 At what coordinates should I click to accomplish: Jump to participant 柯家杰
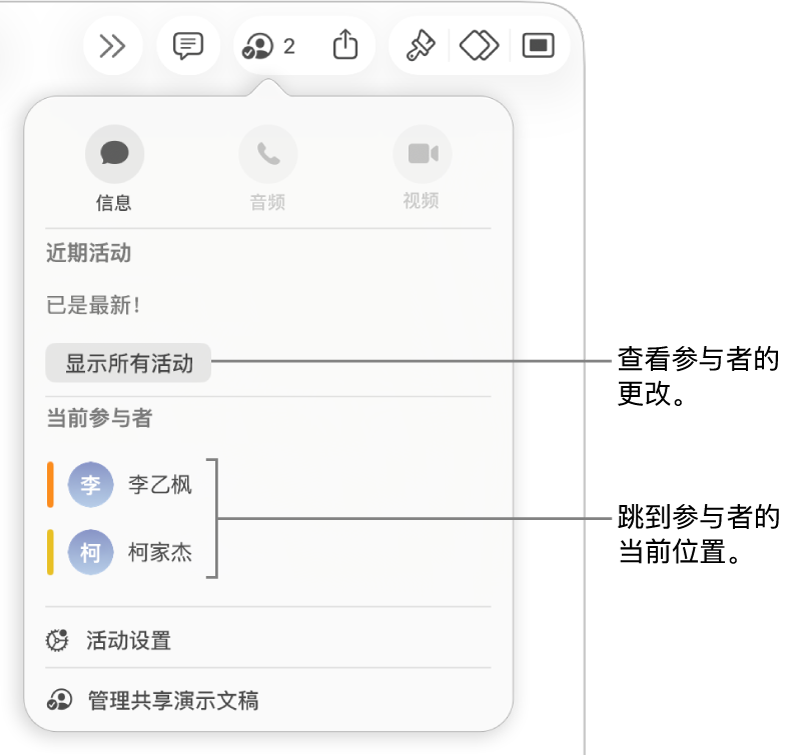click(120, 553)
